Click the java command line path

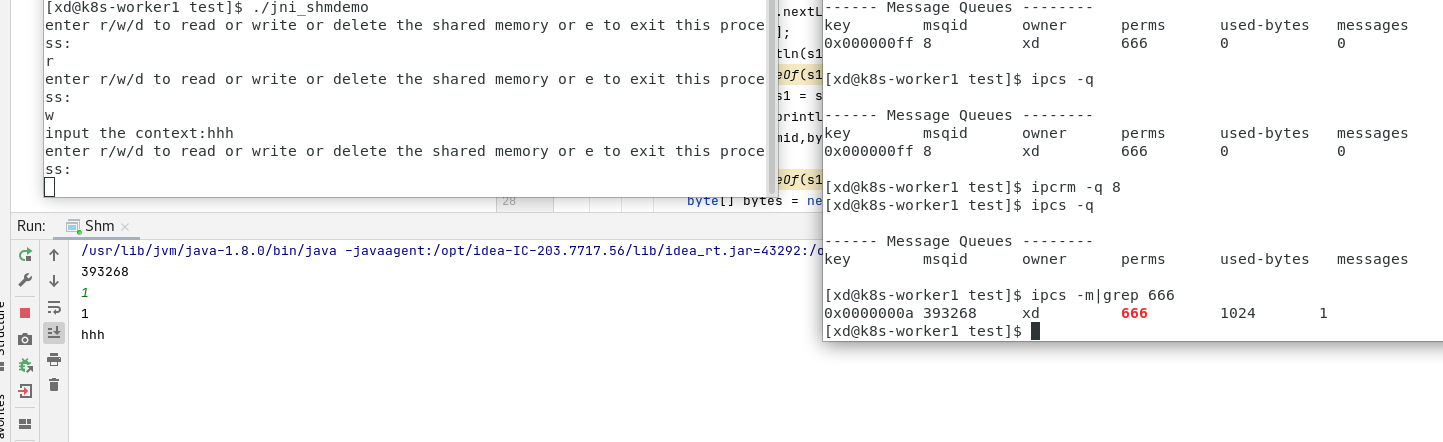450,250
